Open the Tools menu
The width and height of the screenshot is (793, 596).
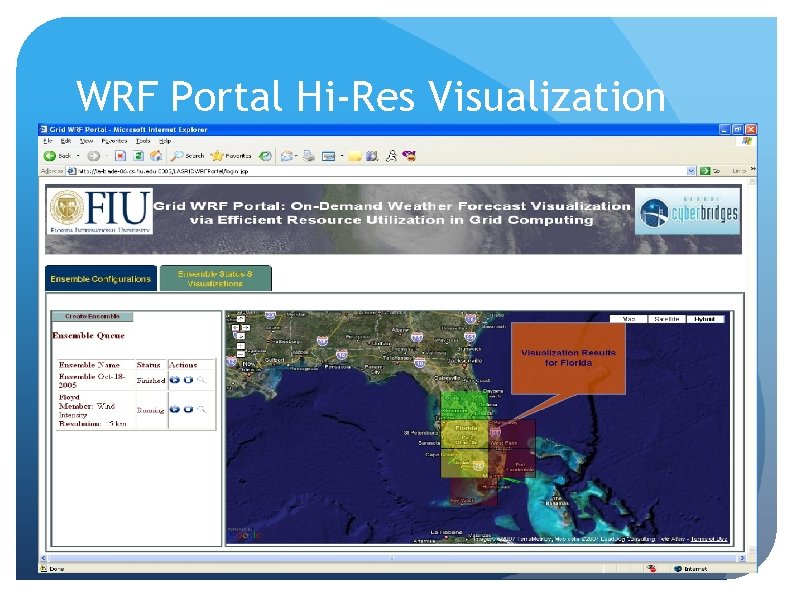coord(143,141)
